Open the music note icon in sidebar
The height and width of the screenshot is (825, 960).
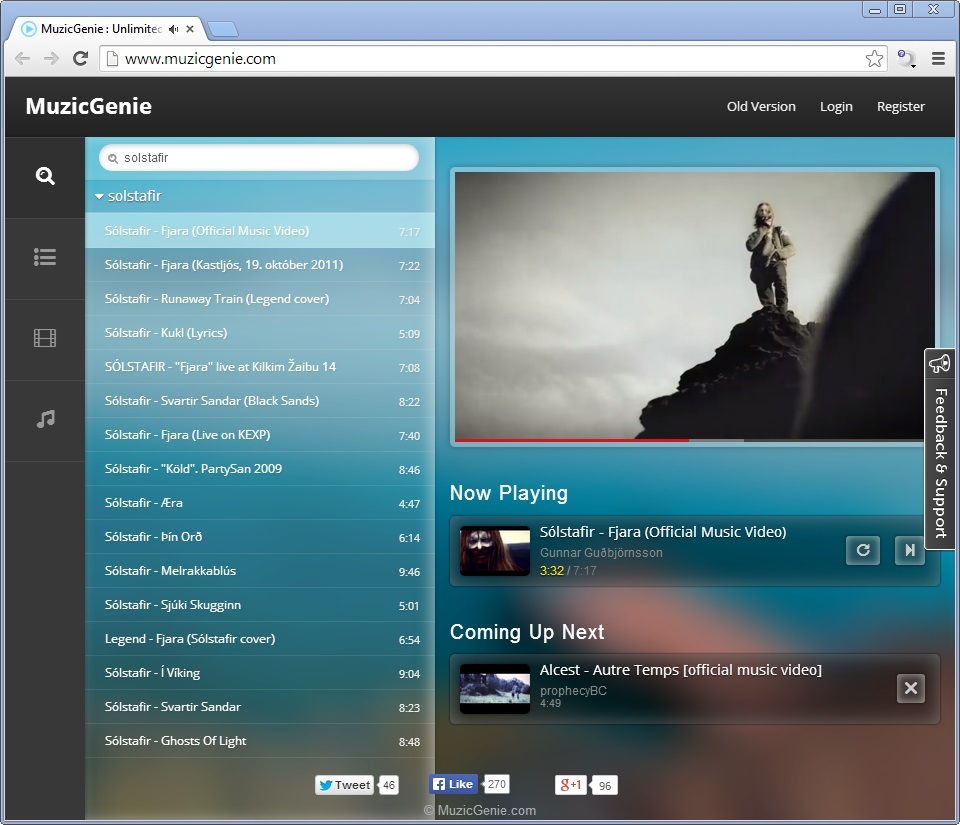[x=45, y=420]
